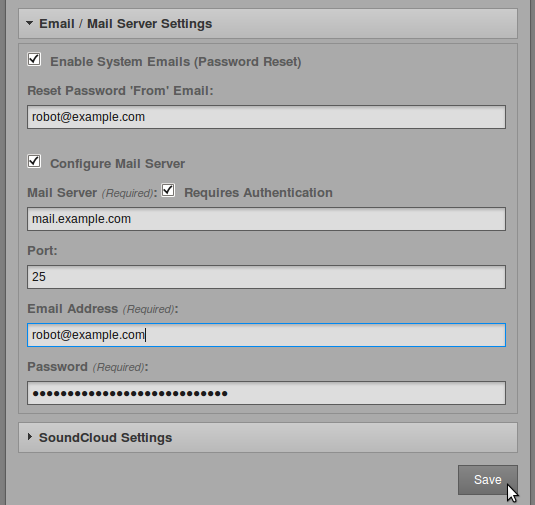The width and height of the screenshot is (535, 505).
Task: Click Enable System Emails (Password Reset) label
Action: click(176, 62)
